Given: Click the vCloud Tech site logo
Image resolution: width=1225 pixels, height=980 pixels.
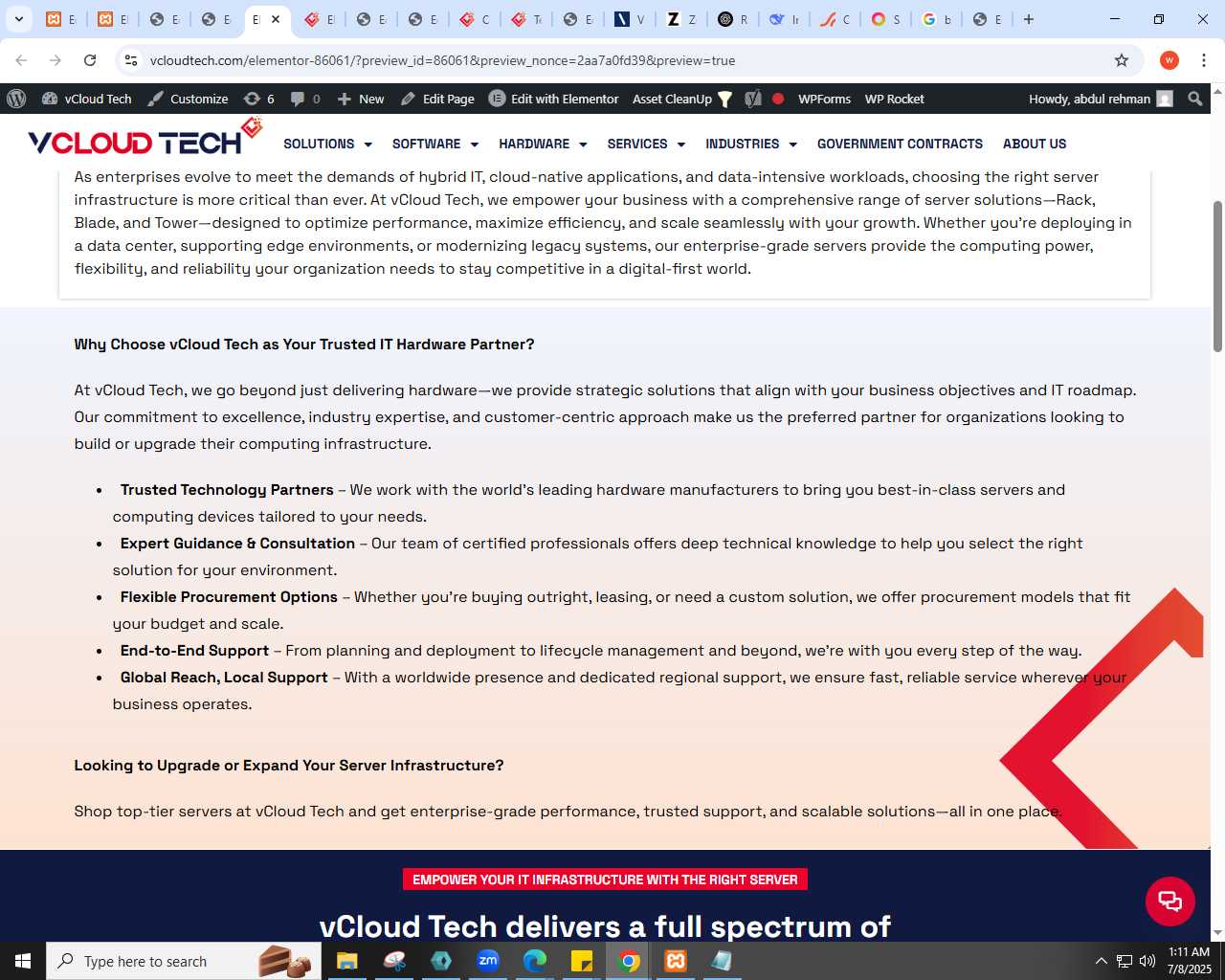Looking at the screenshot, I should coord(145,137).
